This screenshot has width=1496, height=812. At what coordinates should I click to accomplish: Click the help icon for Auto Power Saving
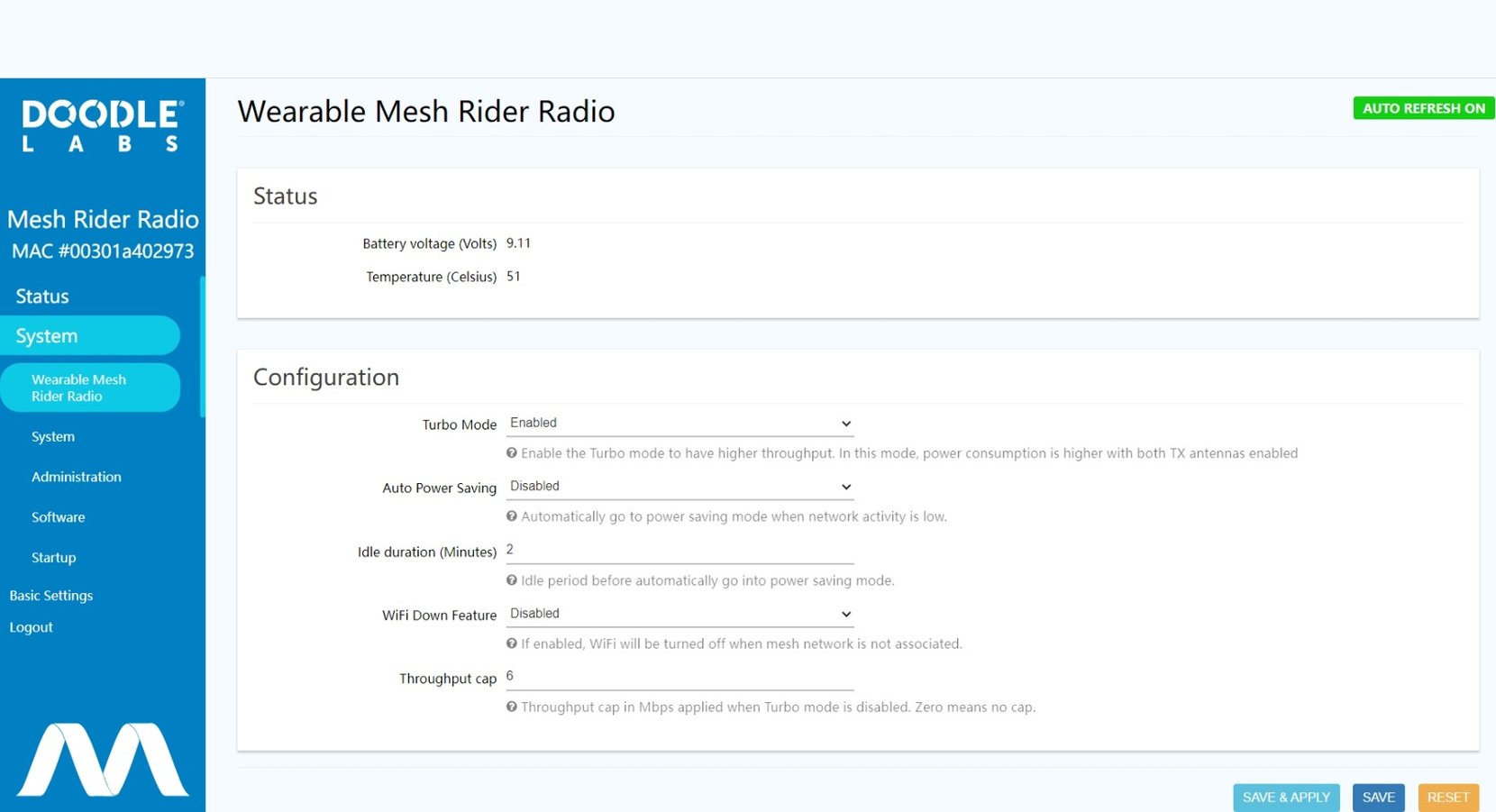click(x=512, y=516)
